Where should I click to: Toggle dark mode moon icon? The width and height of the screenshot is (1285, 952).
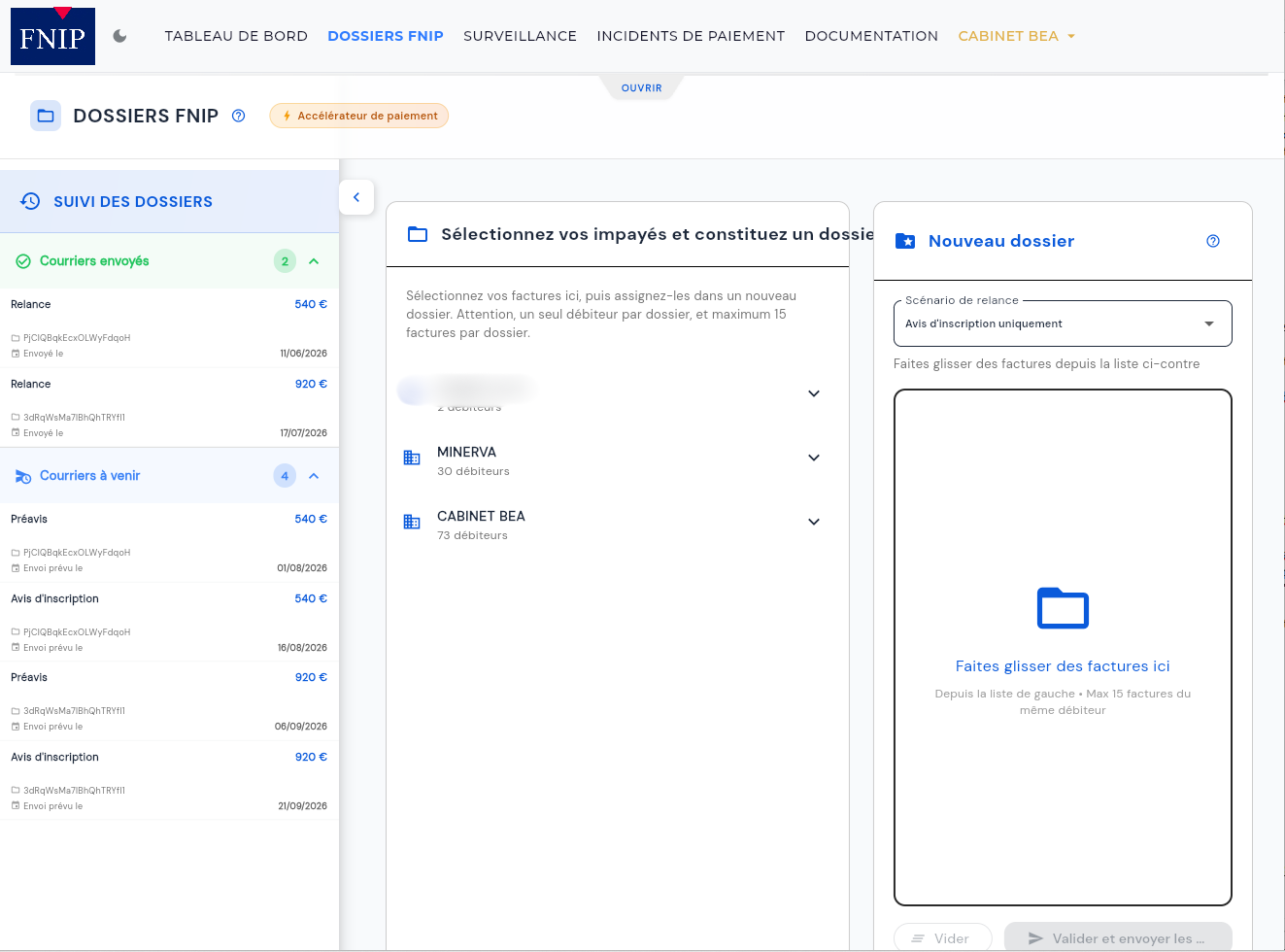120,36
